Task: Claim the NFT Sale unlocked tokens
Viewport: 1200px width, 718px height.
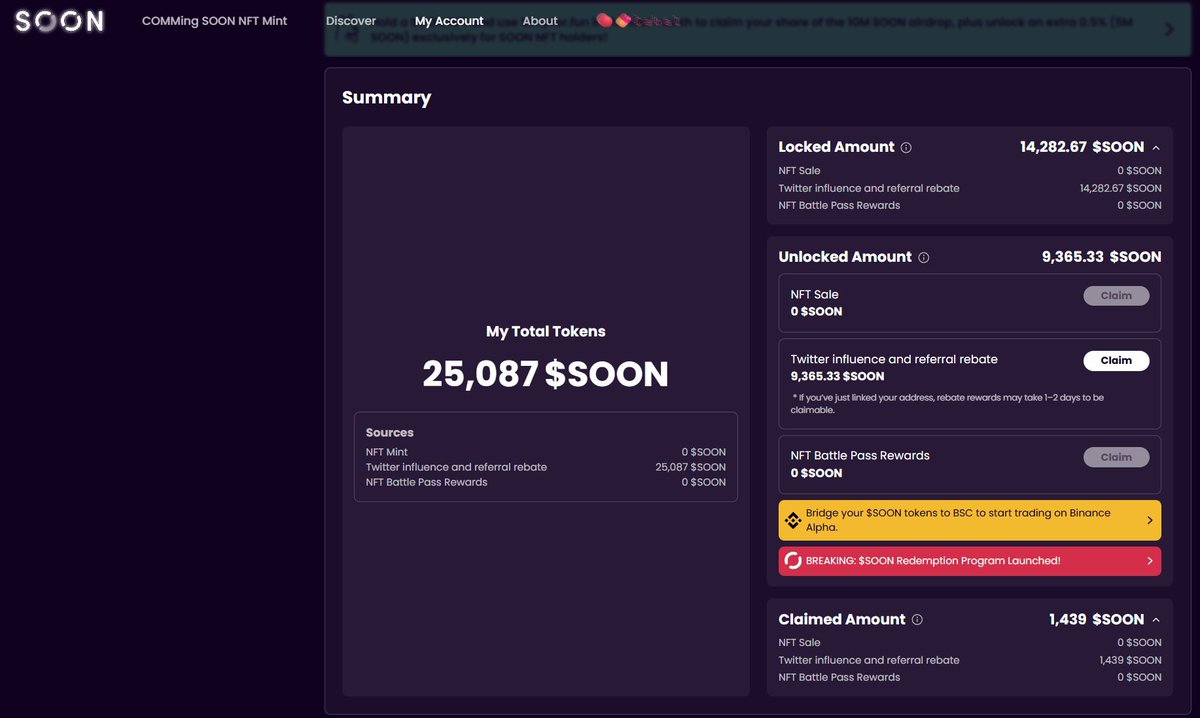Action: [1116, 296]
